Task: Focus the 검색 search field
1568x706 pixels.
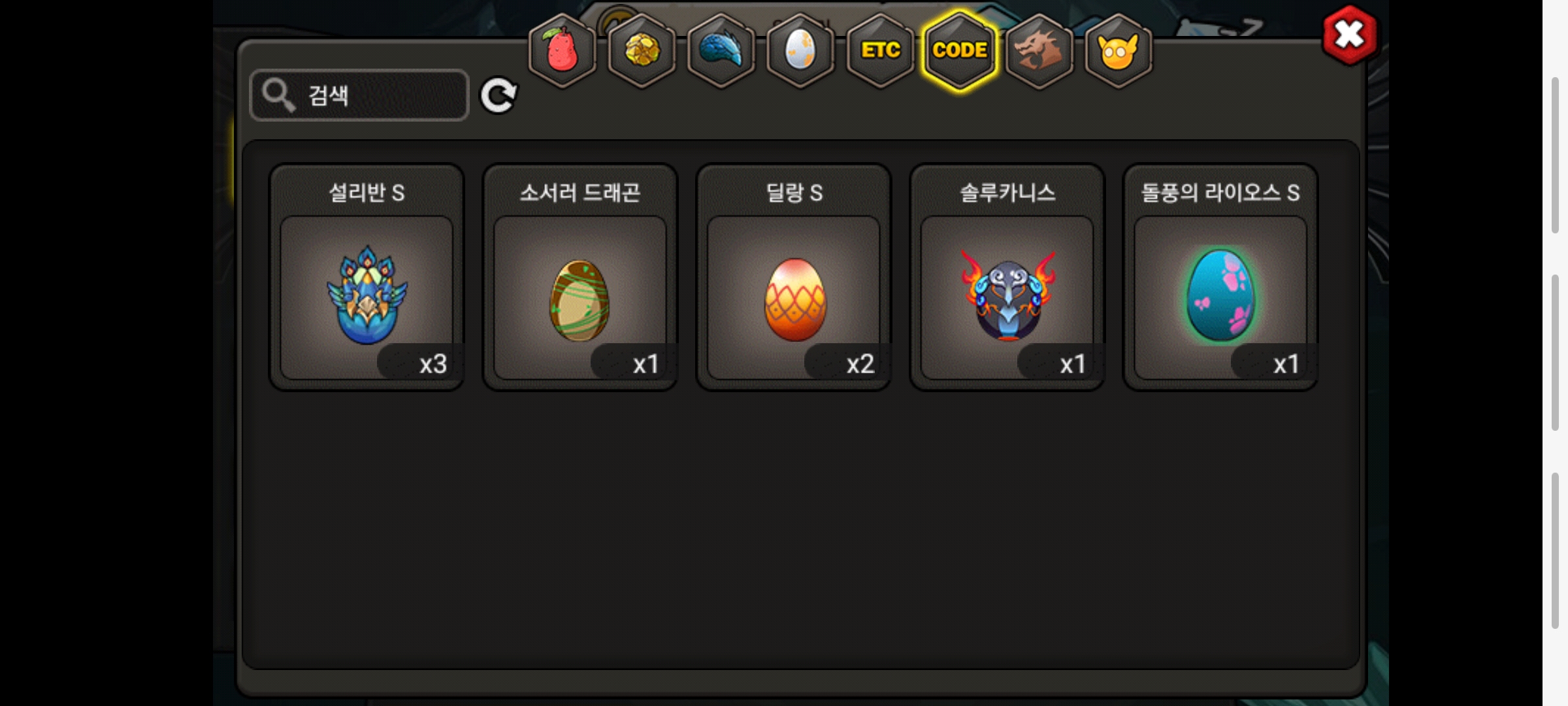Action: tap(359, 95)
